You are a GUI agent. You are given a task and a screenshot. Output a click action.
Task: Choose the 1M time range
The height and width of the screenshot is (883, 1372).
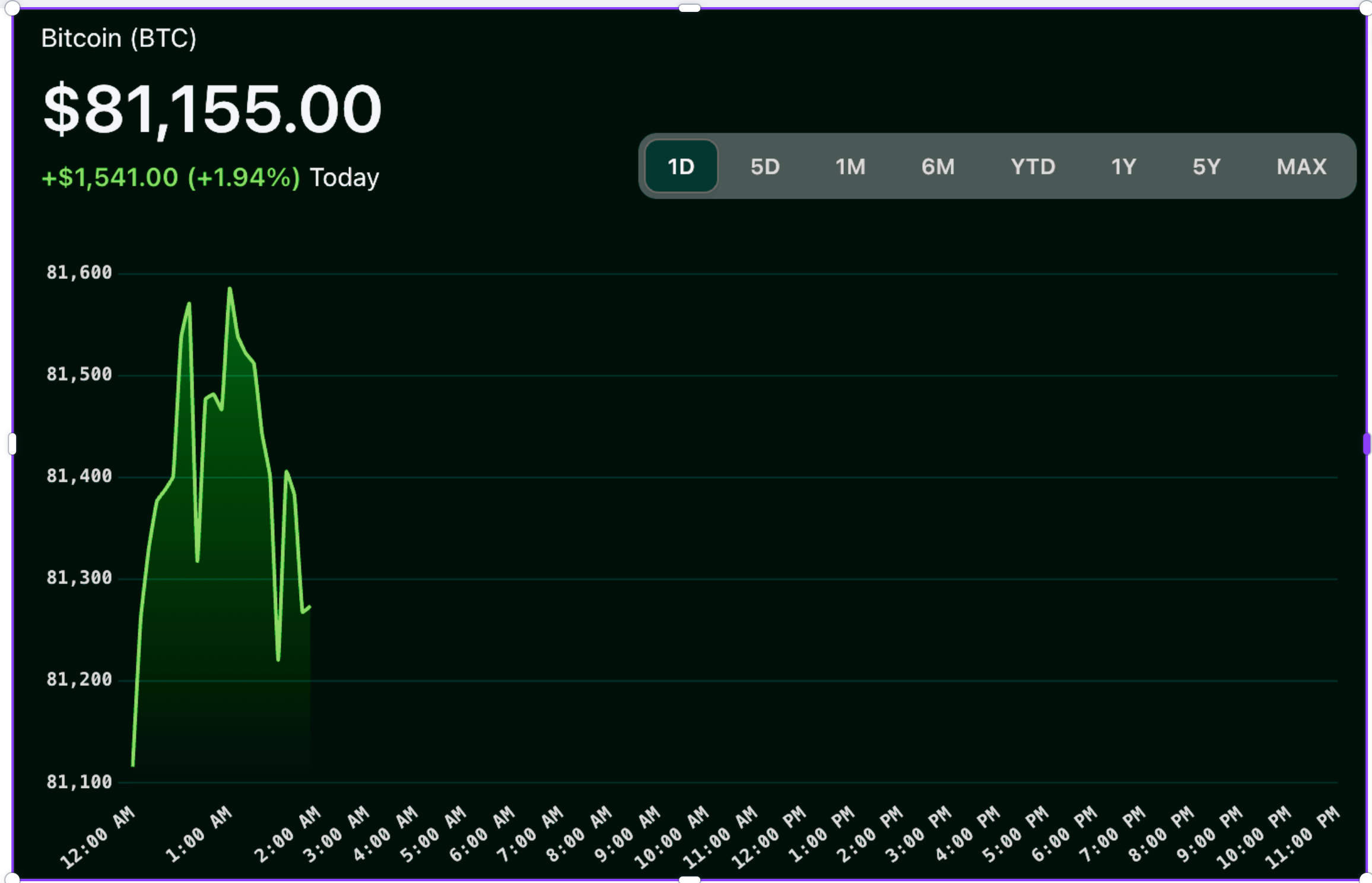tap(850, 167)
